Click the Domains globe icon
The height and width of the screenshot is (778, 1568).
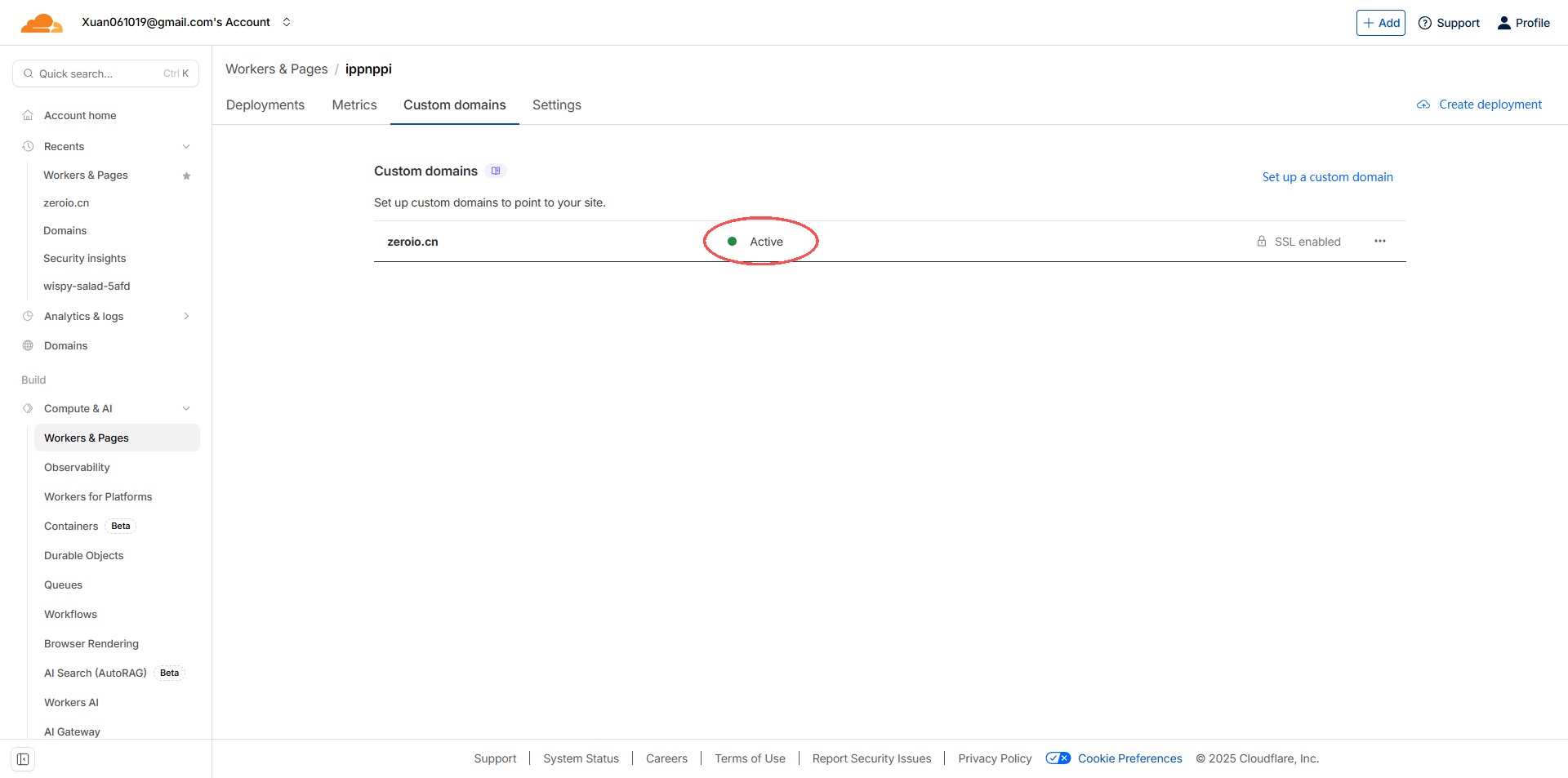click(28, 345)
